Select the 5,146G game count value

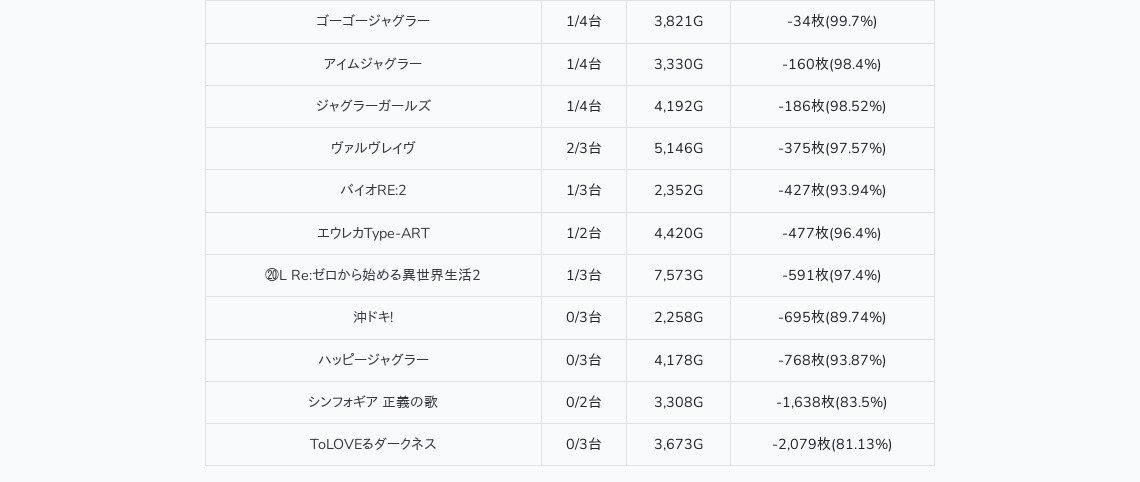pos(678,148)
